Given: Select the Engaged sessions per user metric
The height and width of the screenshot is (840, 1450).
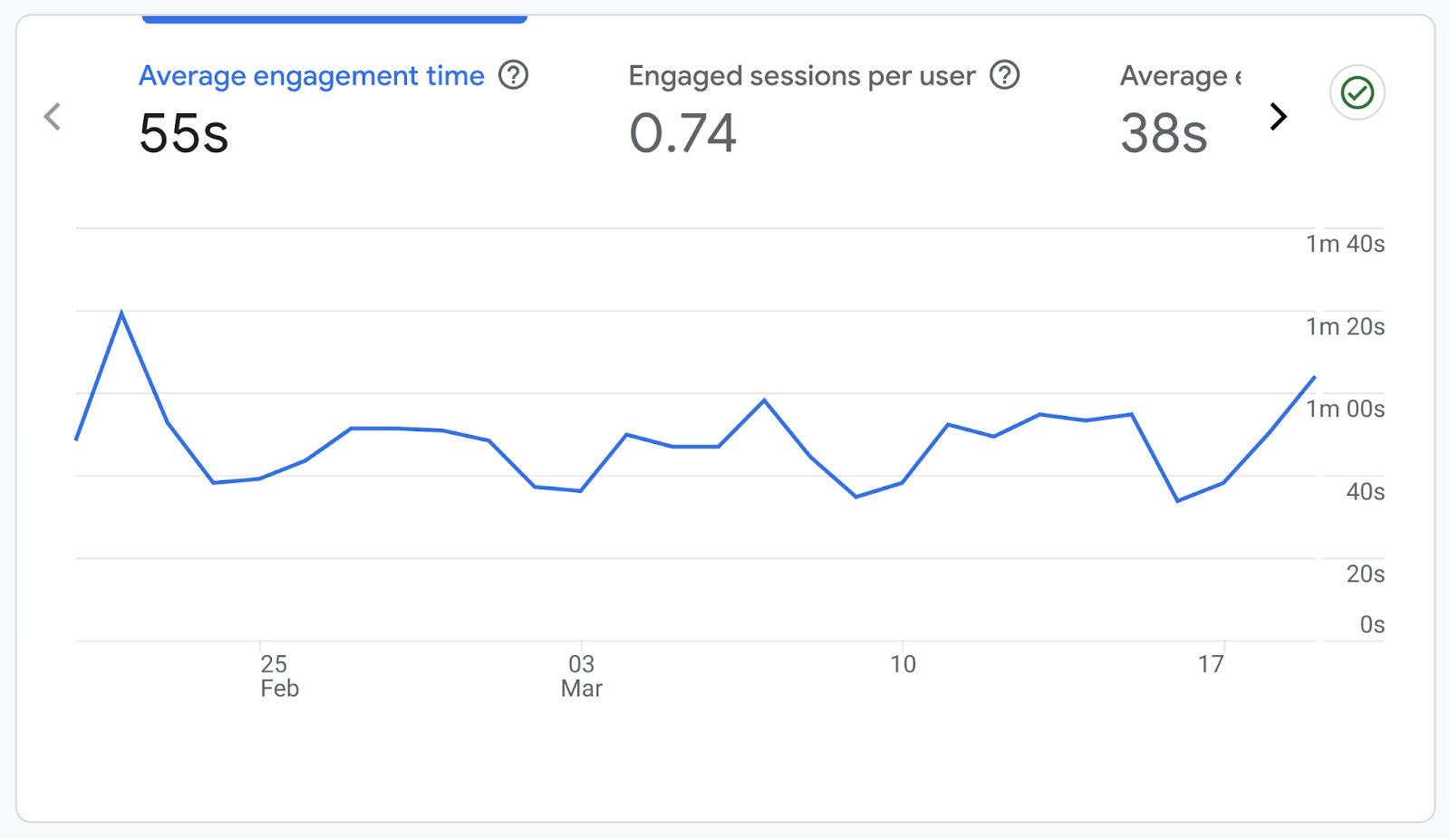Looking at the screenshot, I should pos(801,76).
